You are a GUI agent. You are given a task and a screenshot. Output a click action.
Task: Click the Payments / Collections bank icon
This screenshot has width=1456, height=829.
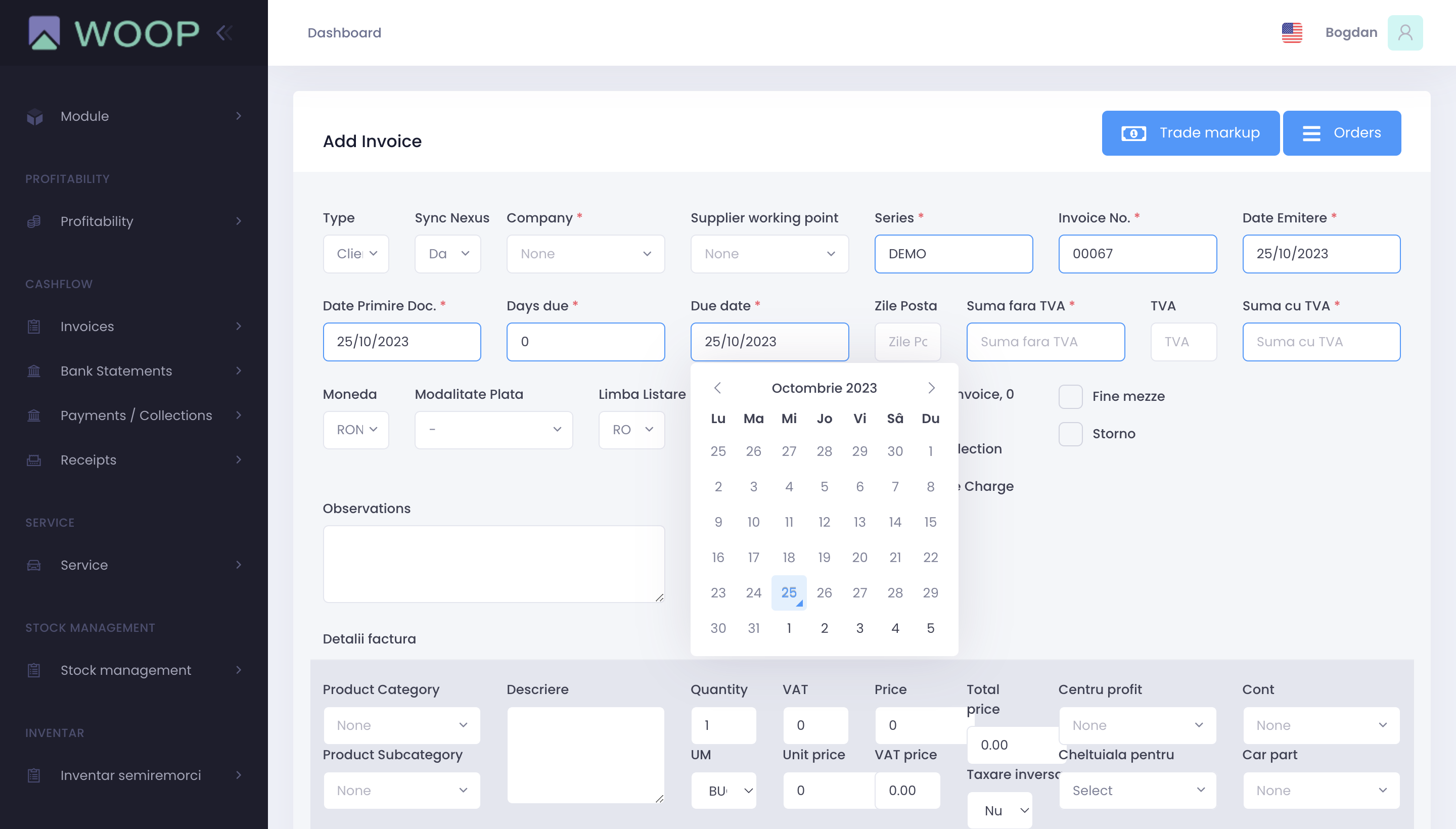coord(34,415)
